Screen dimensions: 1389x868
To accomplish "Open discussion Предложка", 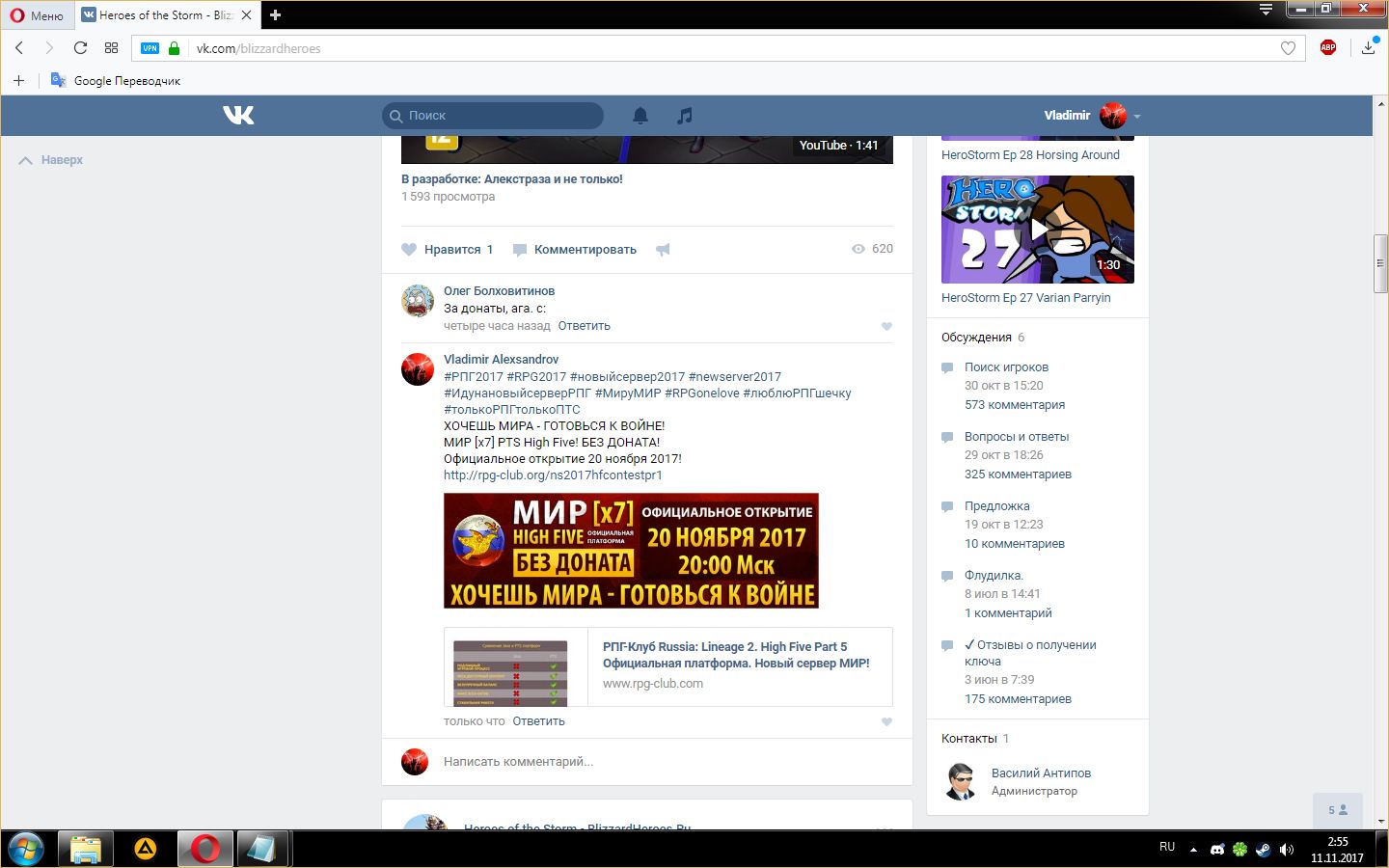I will [x=997, y=505].
